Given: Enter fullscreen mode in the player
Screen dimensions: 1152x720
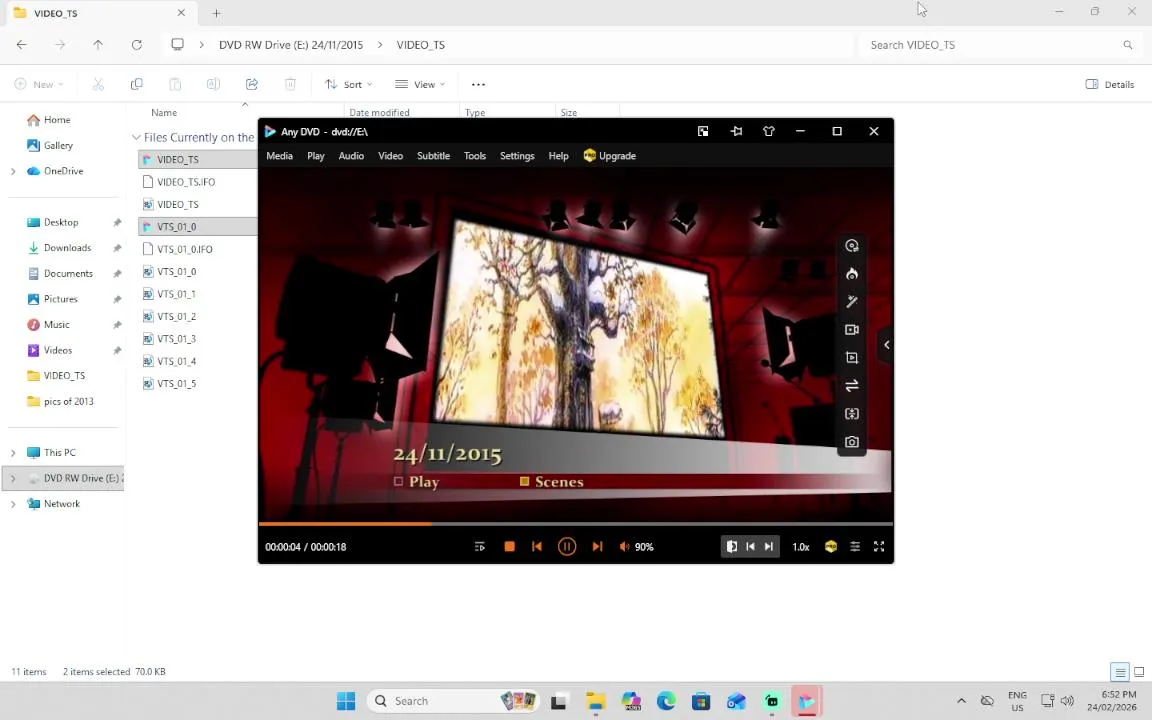Looking at the screenshot, I should click(x=879, y=547).
